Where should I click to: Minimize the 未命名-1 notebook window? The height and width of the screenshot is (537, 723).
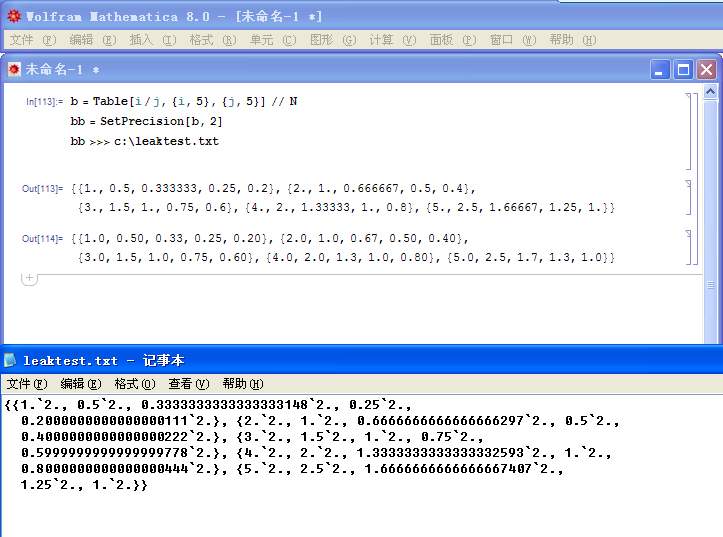[x=660, y=70]
